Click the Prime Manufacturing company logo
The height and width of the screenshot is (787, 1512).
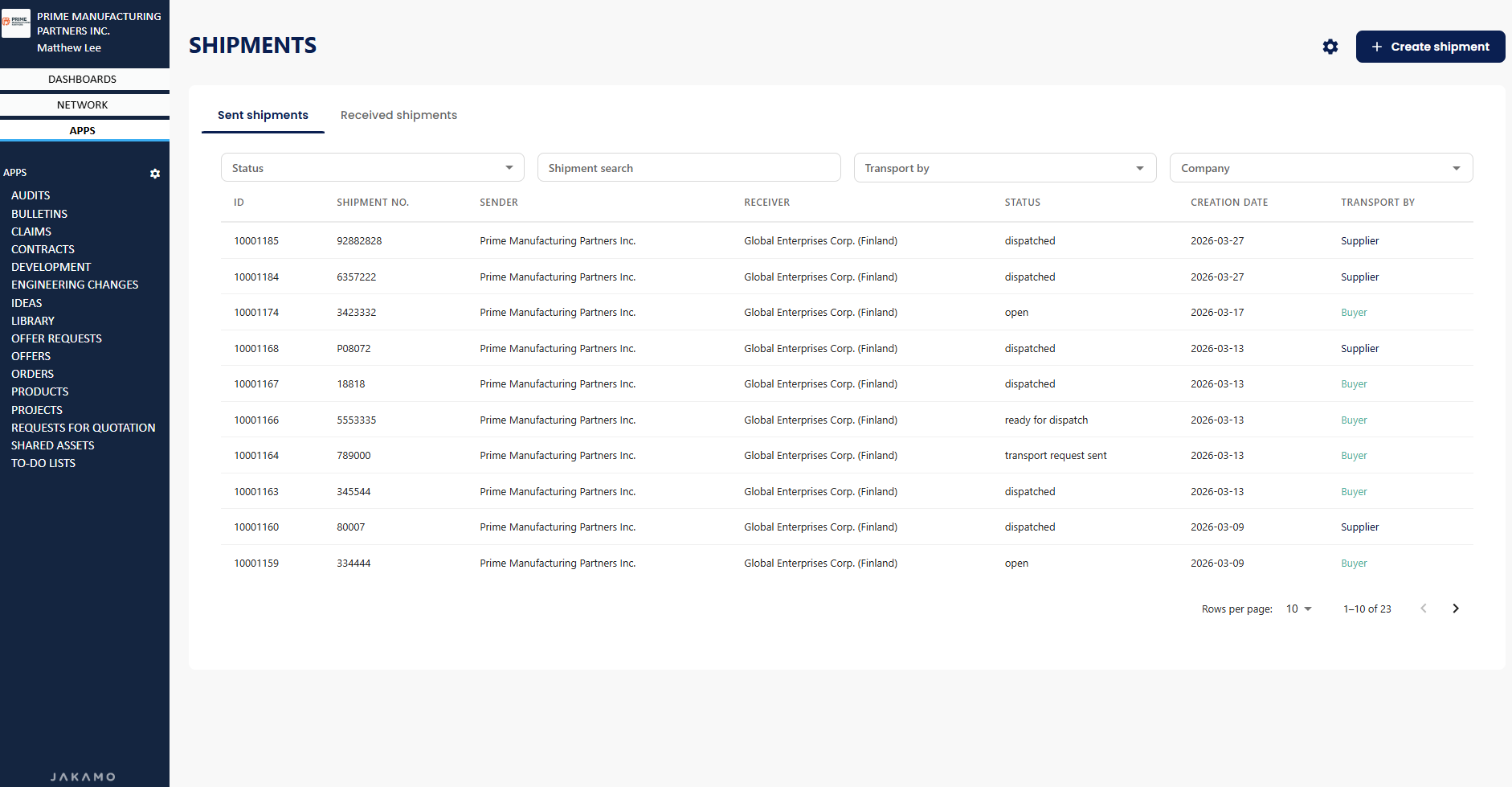[x=16, y=23]
